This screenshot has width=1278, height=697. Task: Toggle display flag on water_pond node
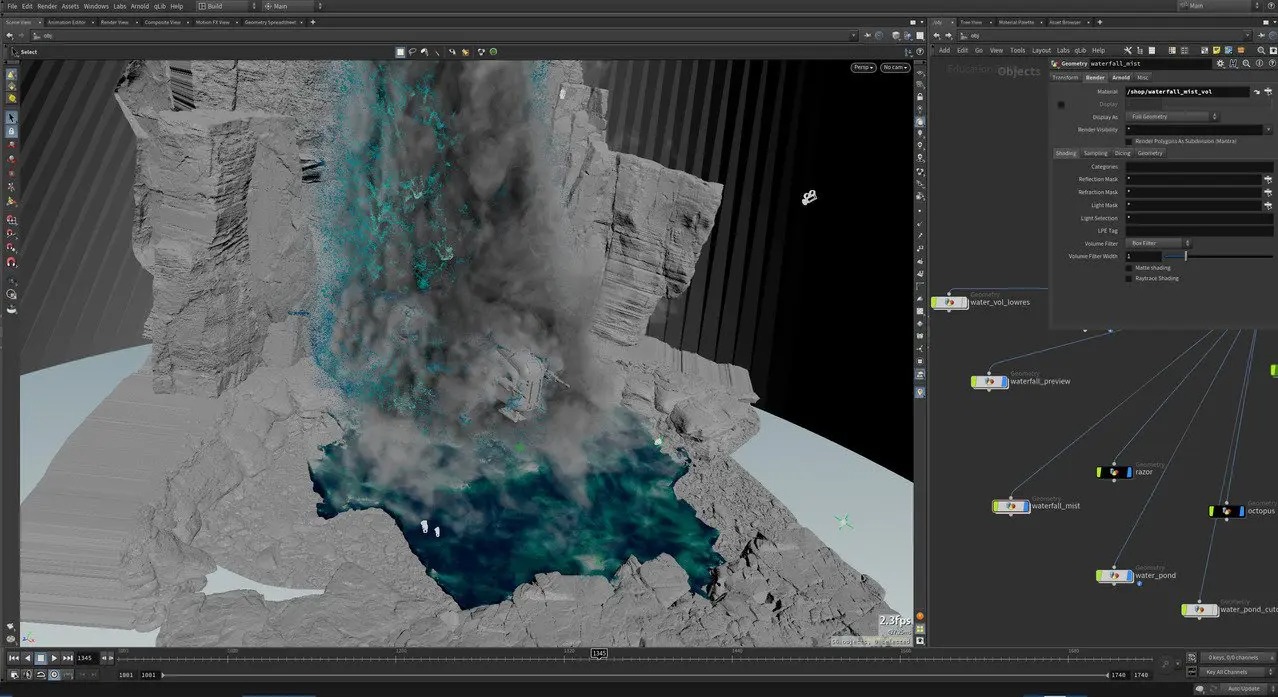coord(1130,576)
